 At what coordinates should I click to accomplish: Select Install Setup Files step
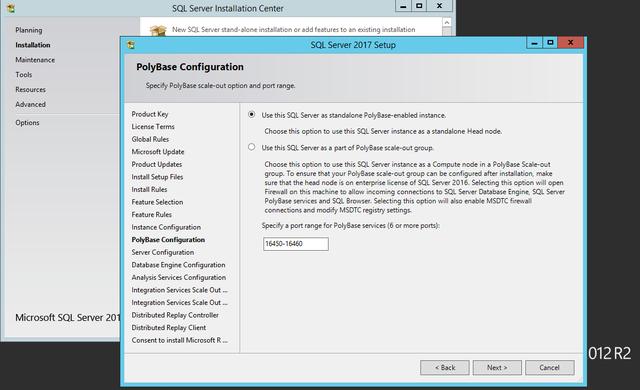pyautogui.click(x=157, y=177)
